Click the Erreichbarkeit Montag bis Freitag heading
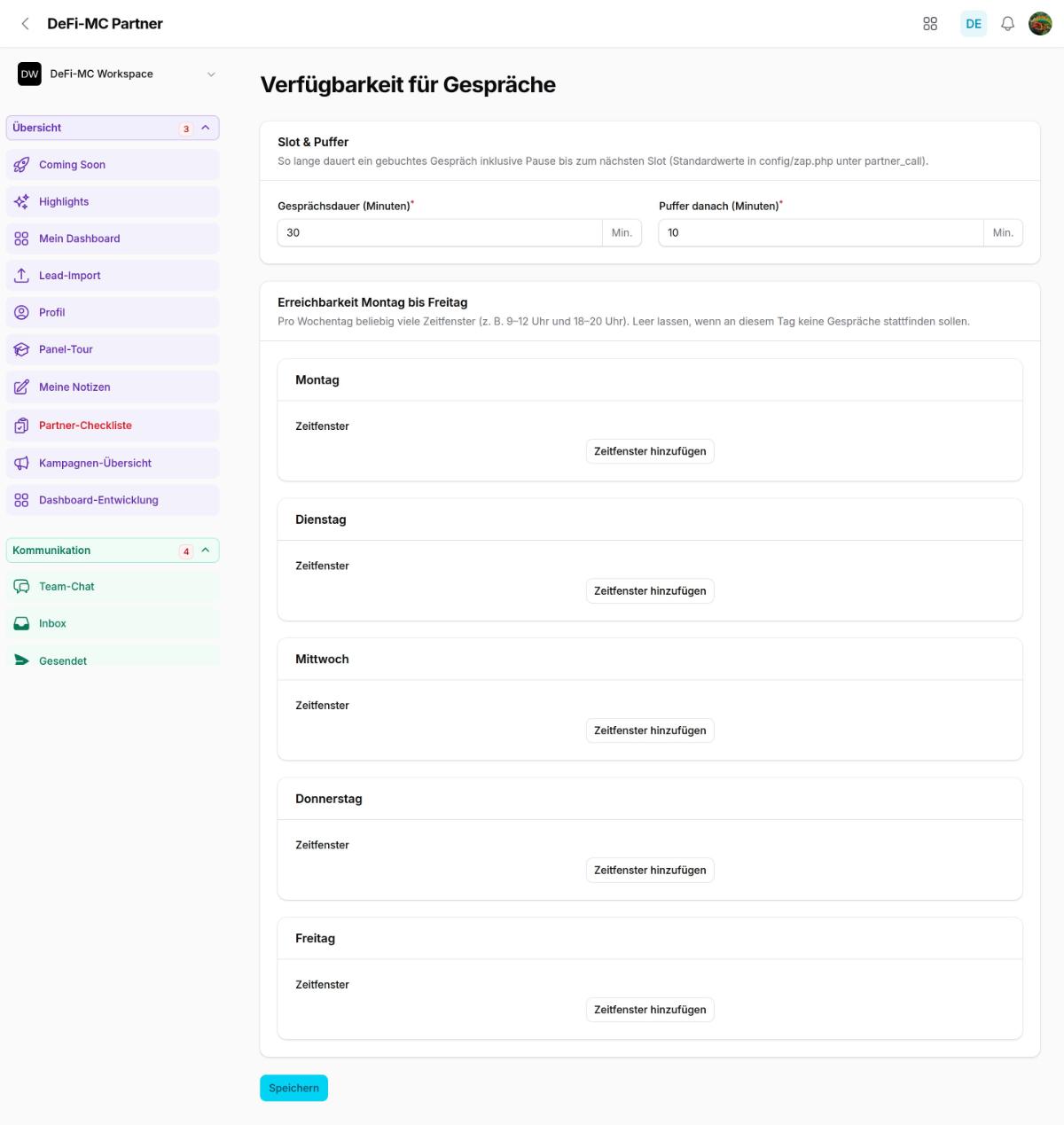Image resolution: width=1064 pixels, height=1125 pixels. 372,302
